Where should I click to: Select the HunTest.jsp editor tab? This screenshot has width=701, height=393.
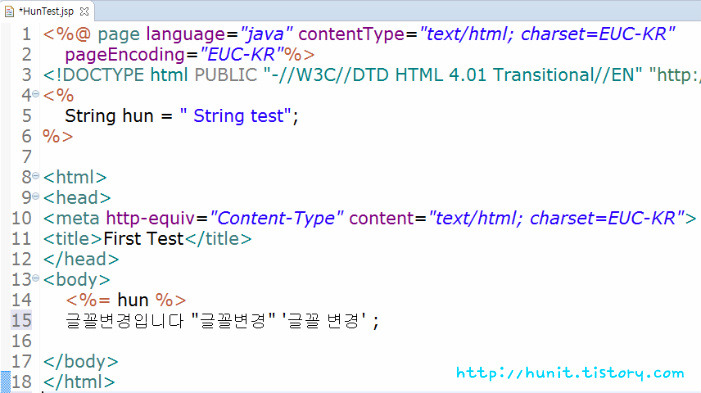(46, 11)
